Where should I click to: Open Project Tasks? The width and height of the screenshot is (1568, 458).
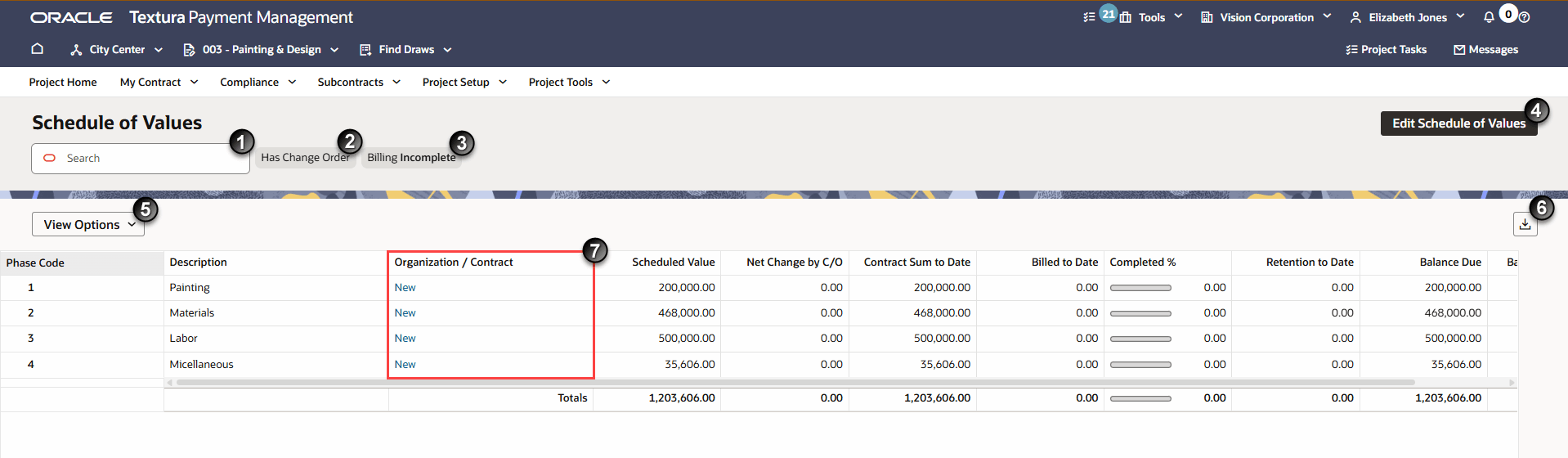1386,50
